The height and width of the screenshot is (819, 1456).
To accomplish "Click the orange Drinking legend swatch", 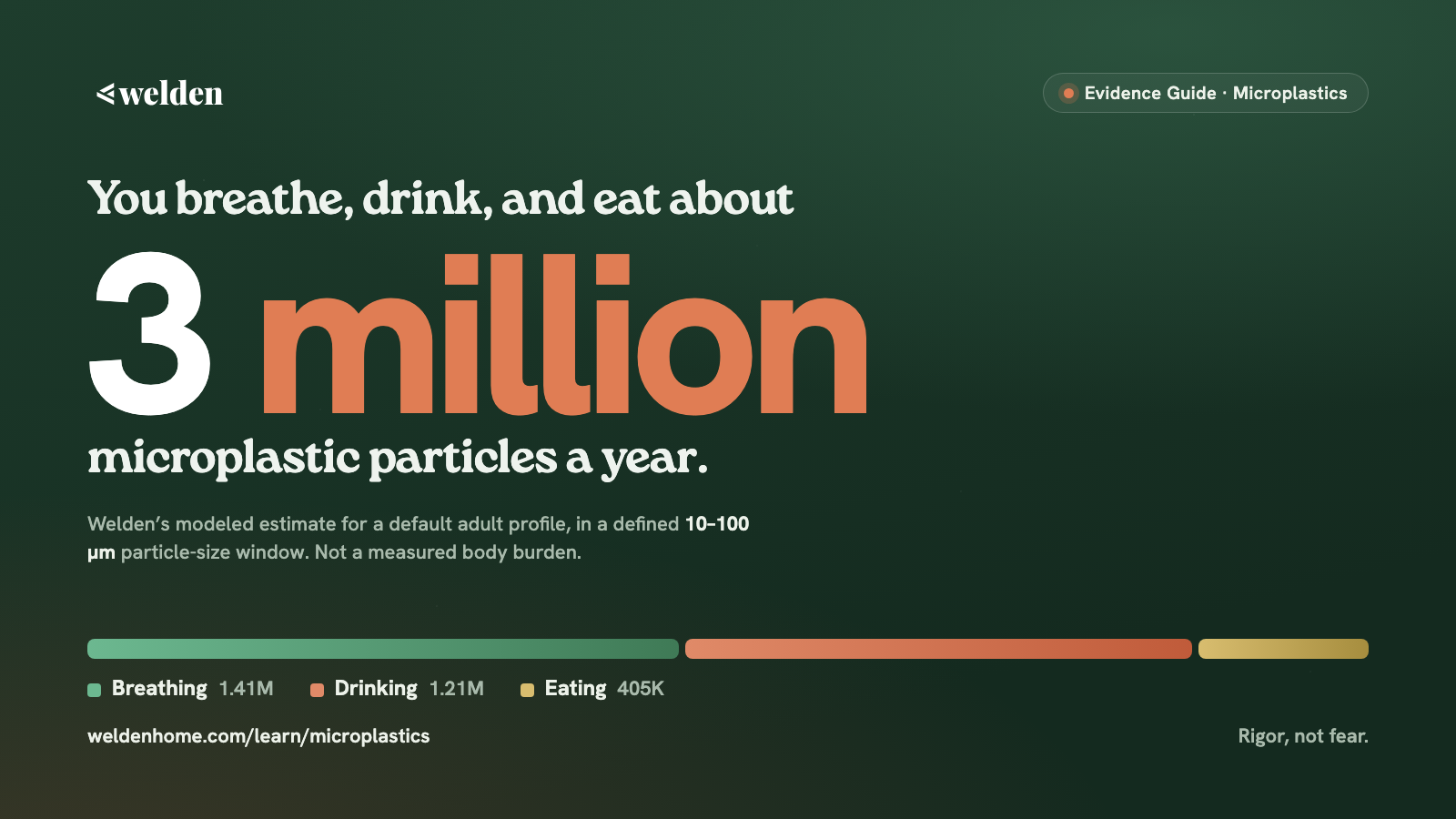I will coord(317,690).
